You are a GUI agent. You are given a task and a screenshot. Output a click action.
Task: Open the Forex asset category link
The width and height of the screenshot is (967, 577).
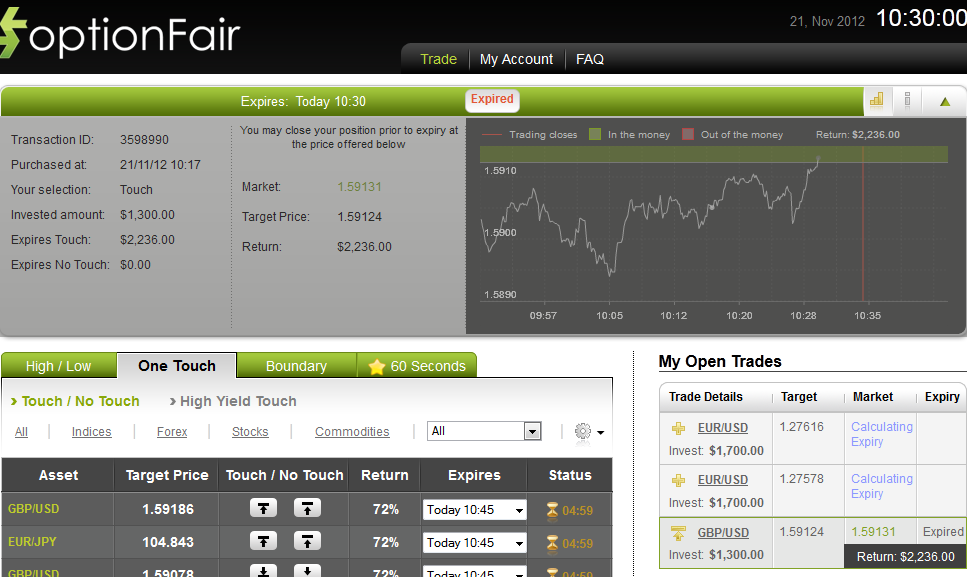coord(171,431)
